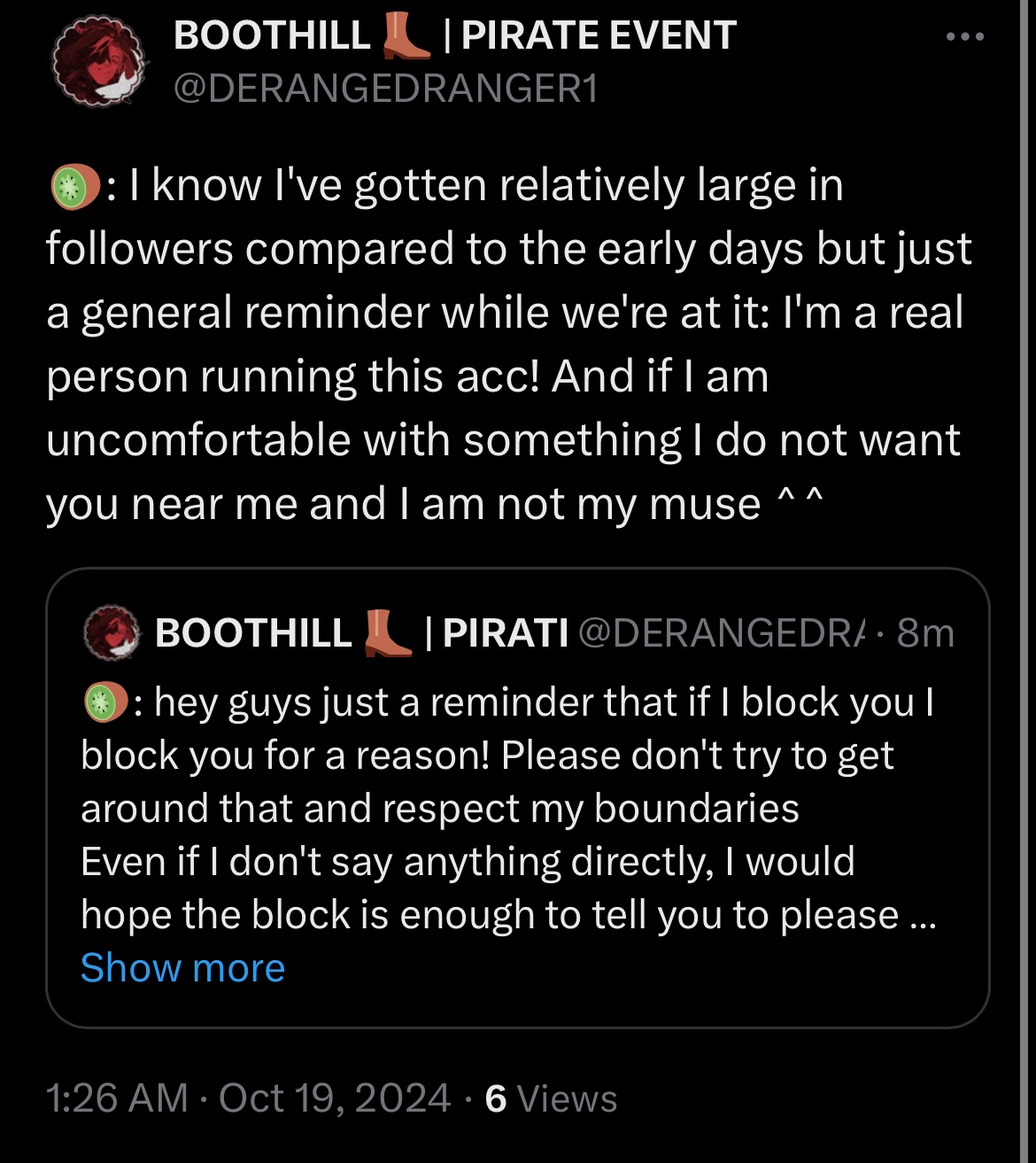Expand quoted tweet with Show more
1036x1163 pixels.
coord(182,968)
